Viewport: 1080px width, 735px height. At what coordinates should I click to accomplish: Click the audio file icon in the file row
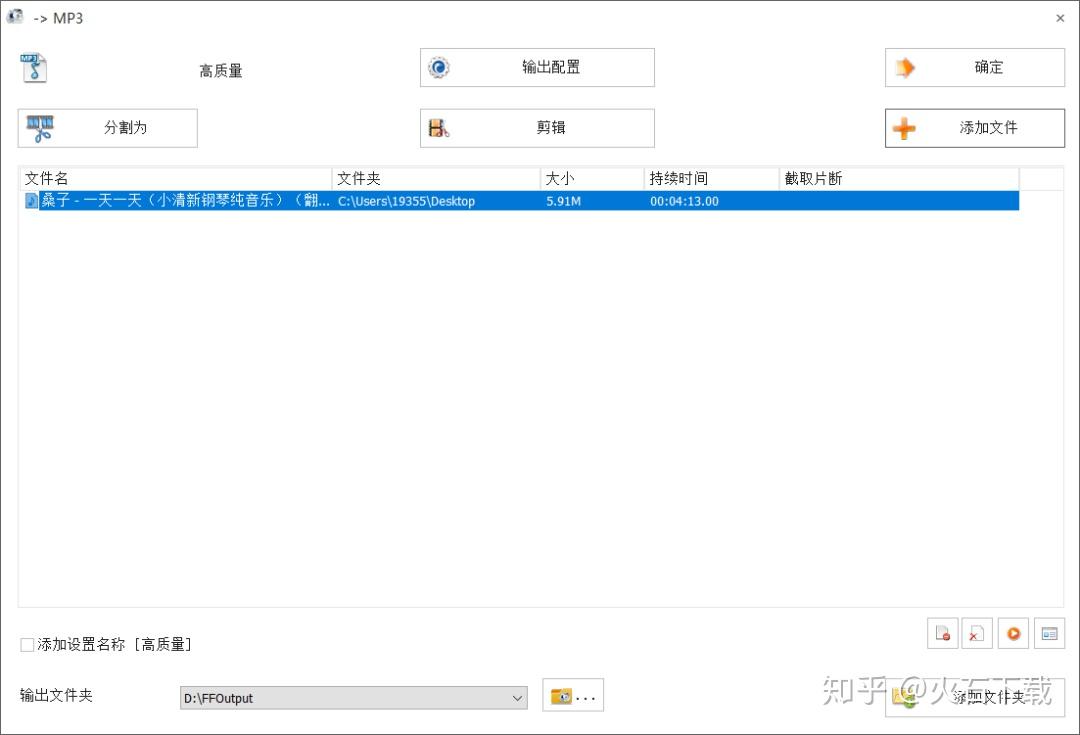point(31,200)
